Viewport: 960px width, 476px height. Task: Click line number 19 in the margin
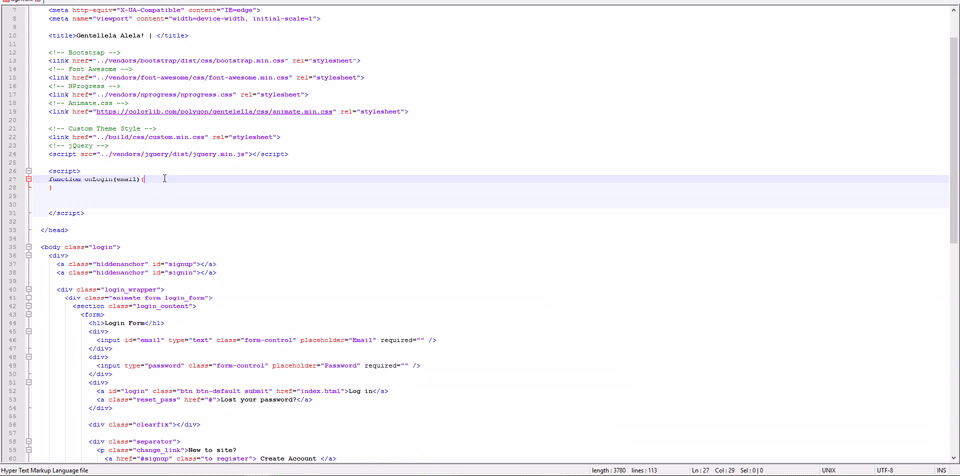pyautogui.click(x=13, y=112)
